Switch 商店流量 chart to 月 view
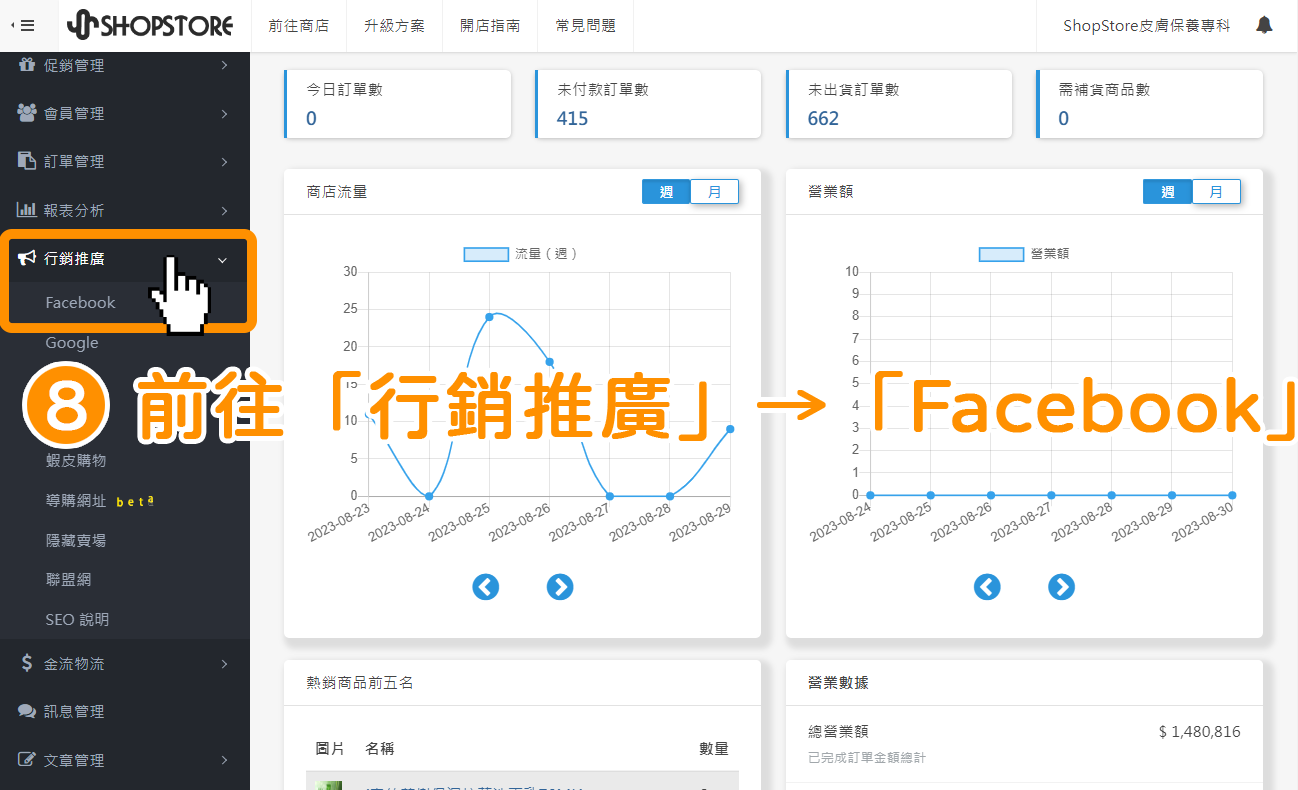Screen dimensions: 1298x790 tap(715, 192)
